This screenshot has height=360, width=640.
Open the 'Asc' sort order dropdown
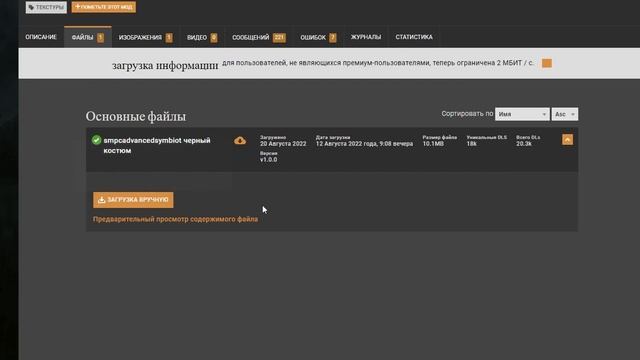pyautogui.click(x=565, y=114)
